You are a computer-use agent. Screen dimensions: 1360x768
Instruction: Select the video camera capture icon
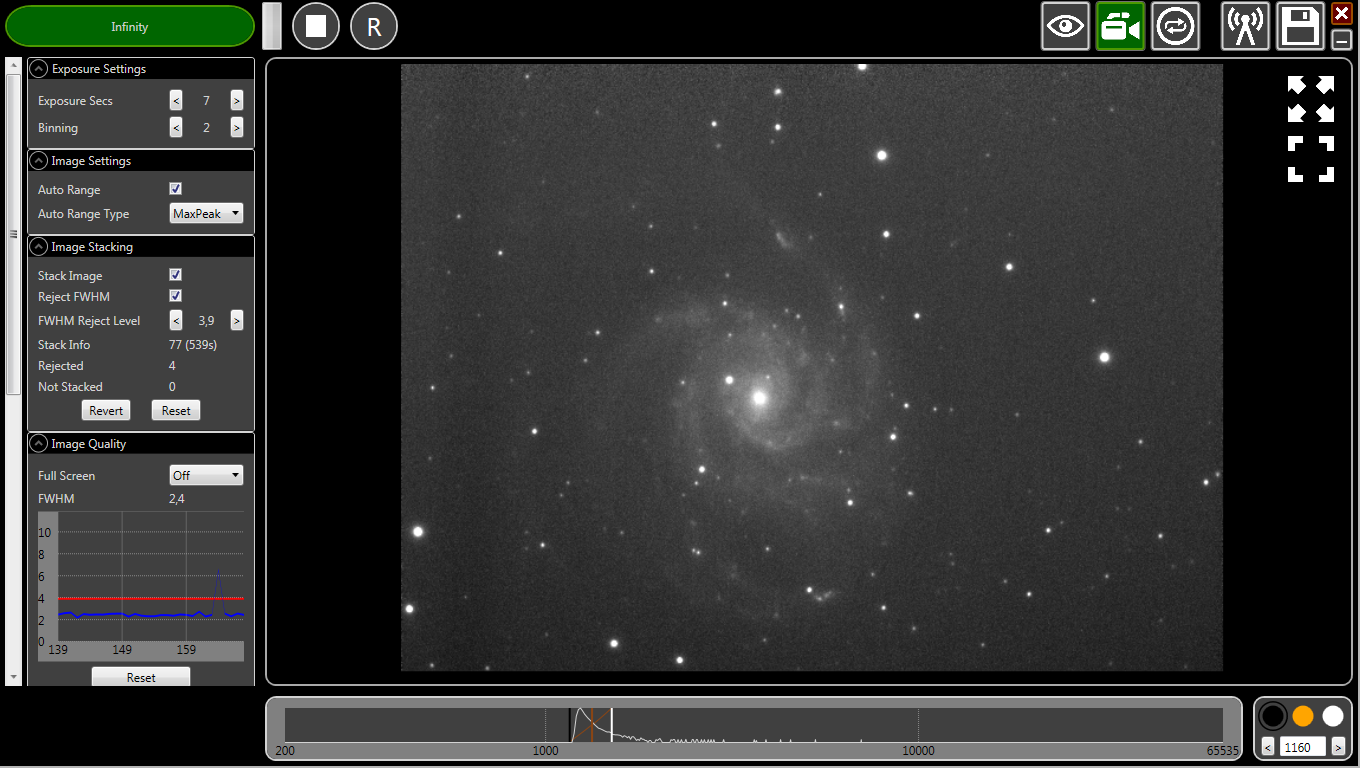pos(1120,26)
